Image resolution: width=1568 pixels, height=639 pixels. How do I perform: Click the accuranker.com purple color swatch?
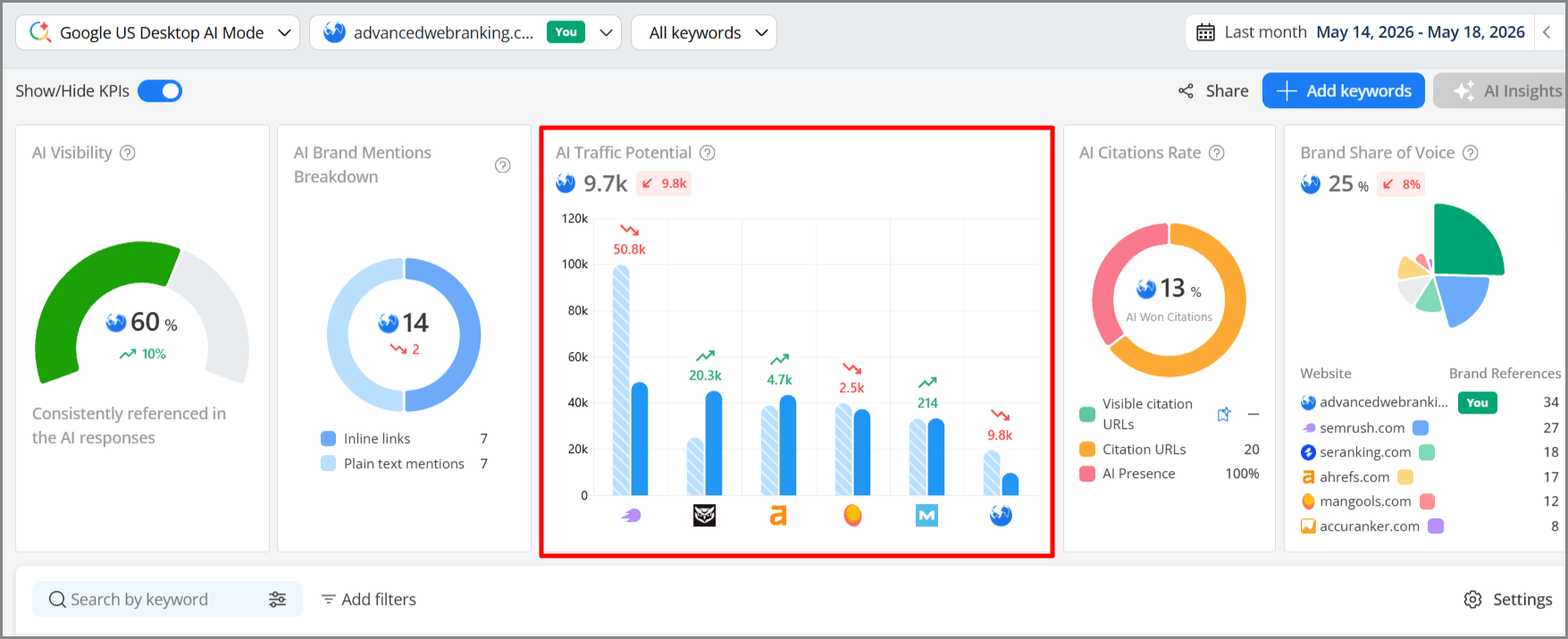point(1436,526)
